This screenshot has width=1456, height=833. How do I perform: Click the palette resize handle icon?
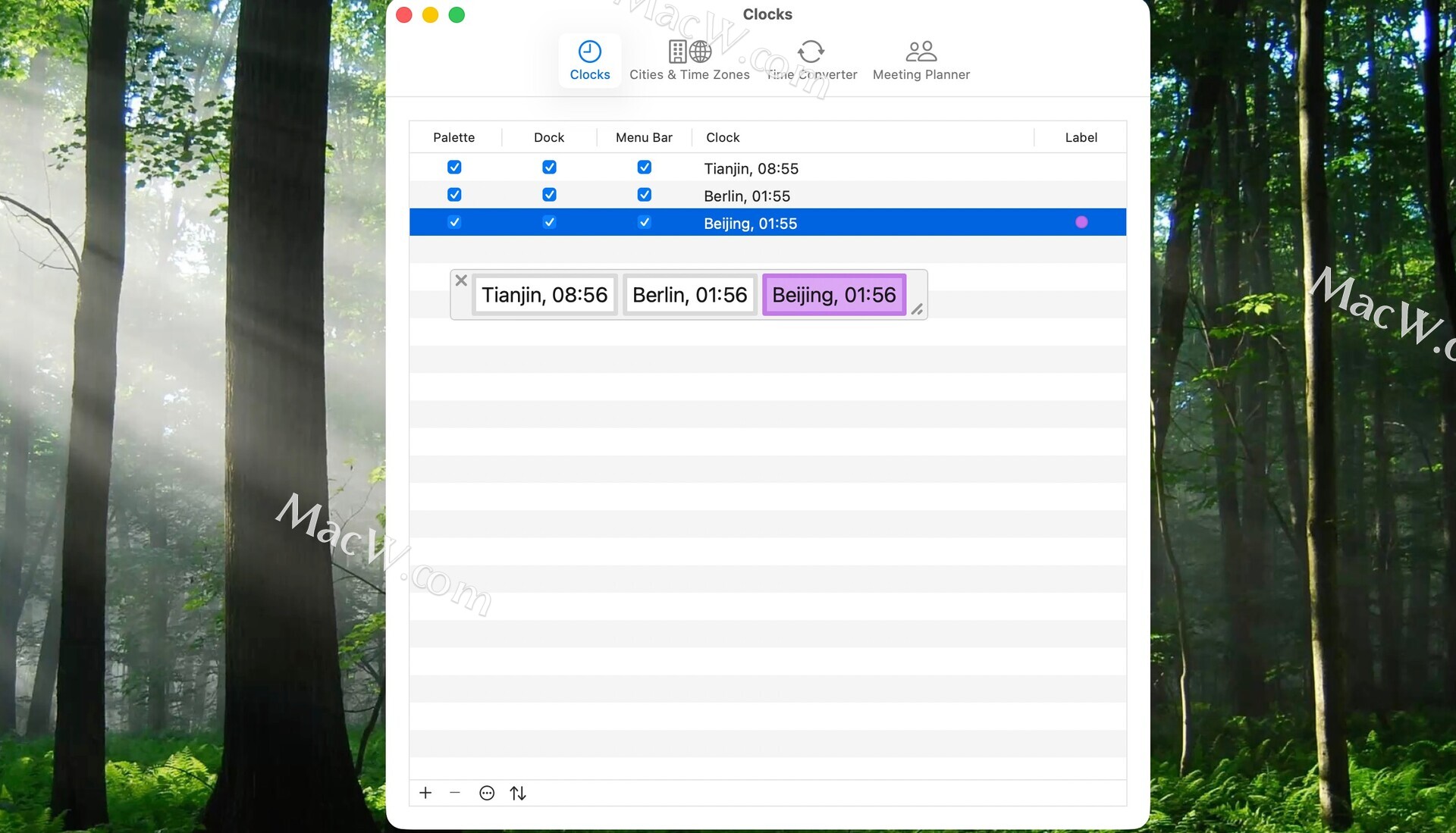tap(917, 309)
